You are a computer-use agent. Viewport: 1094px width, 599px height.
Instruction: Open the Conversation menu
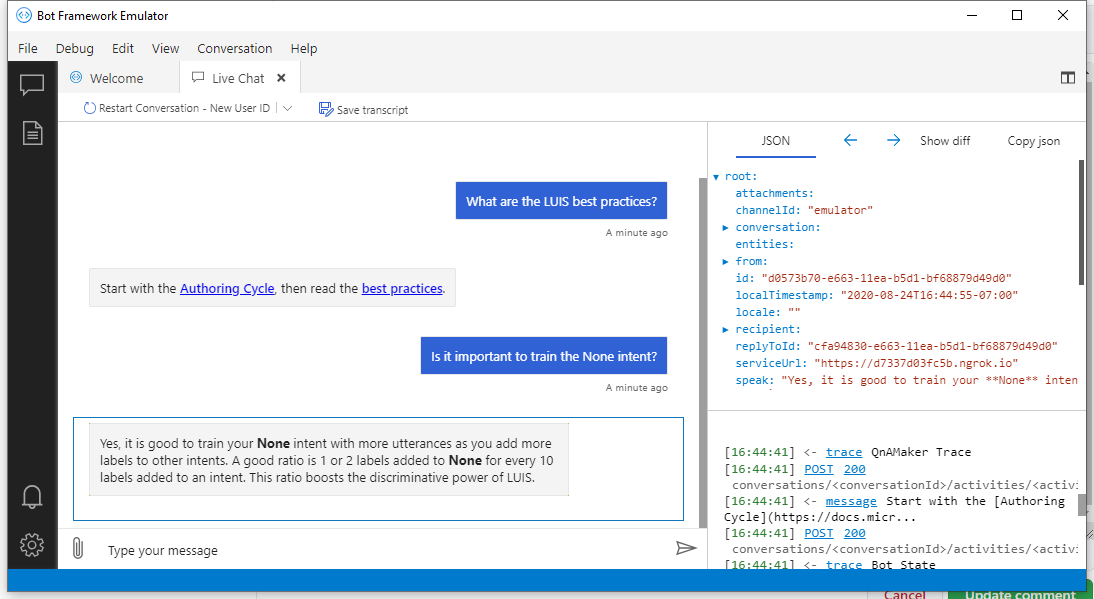coord(234,48)
